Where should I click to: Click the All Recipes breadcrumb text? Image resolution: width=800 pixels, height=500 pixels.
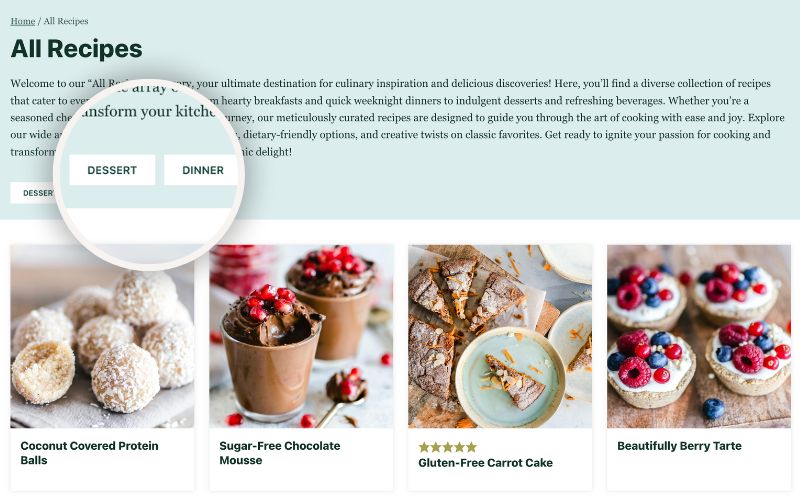point(66,21)
